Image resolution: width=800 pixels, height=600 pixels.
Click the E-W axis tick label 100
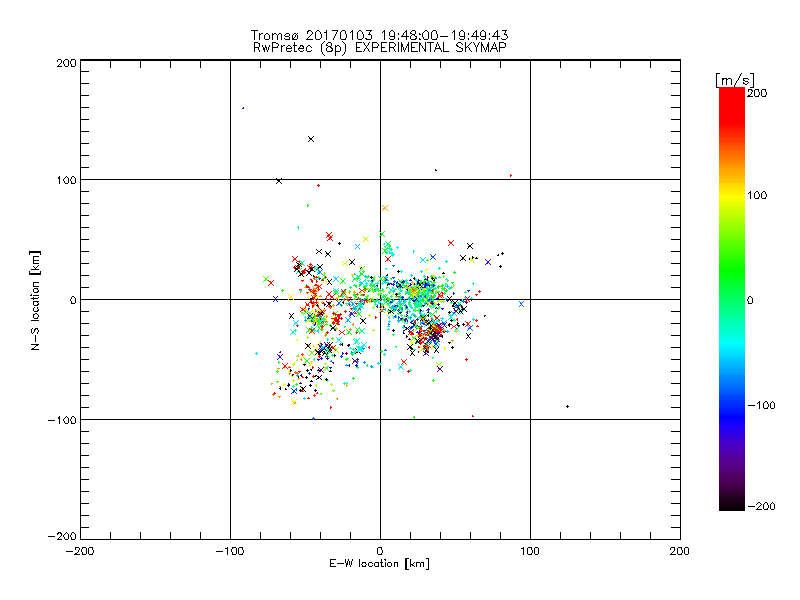pyautogui.click(x=530, y=551)
